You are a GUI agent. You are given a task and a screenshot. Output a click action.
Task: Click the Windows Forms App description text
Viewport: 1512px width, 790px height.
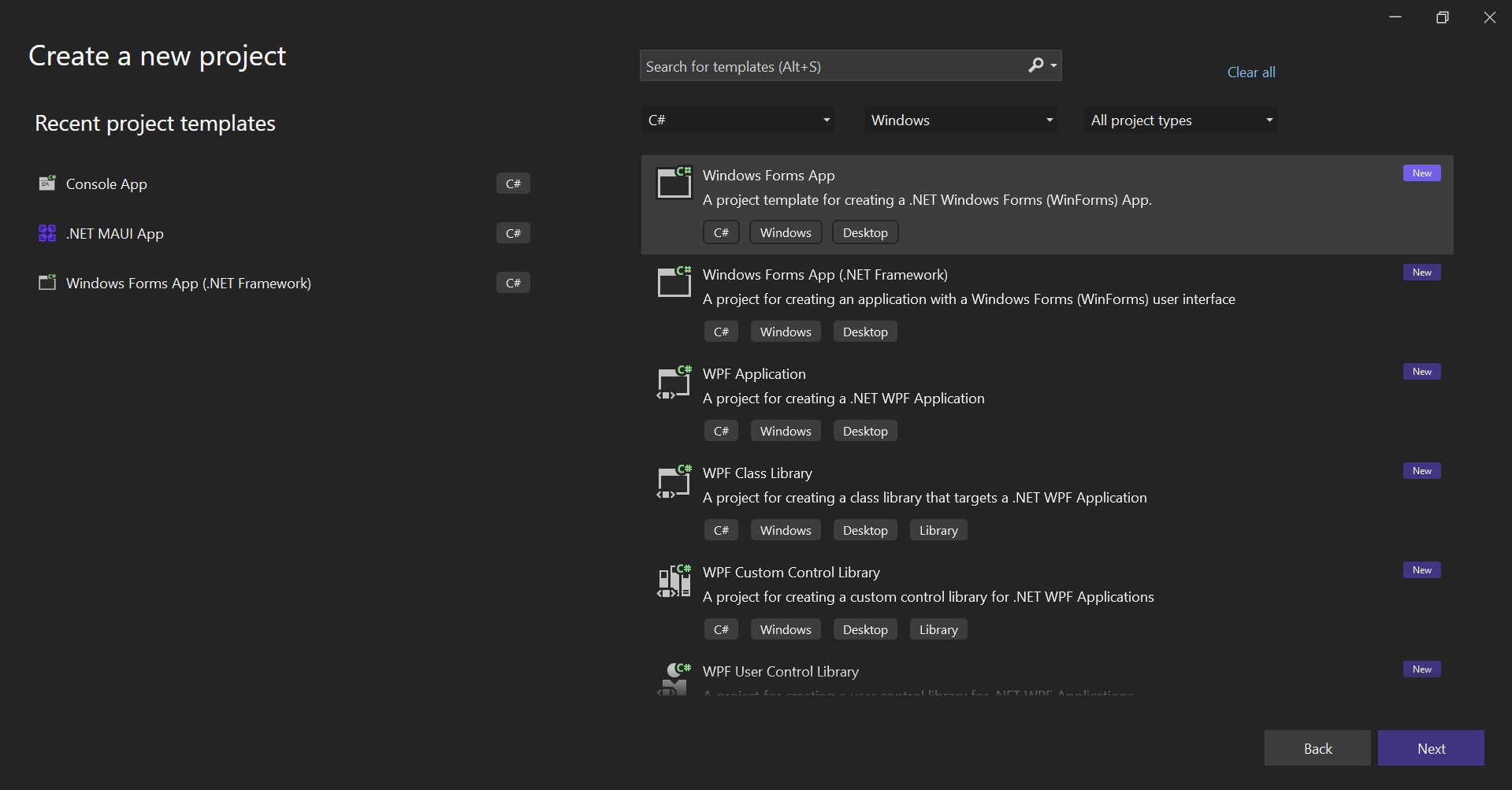[x=927, y=200]
